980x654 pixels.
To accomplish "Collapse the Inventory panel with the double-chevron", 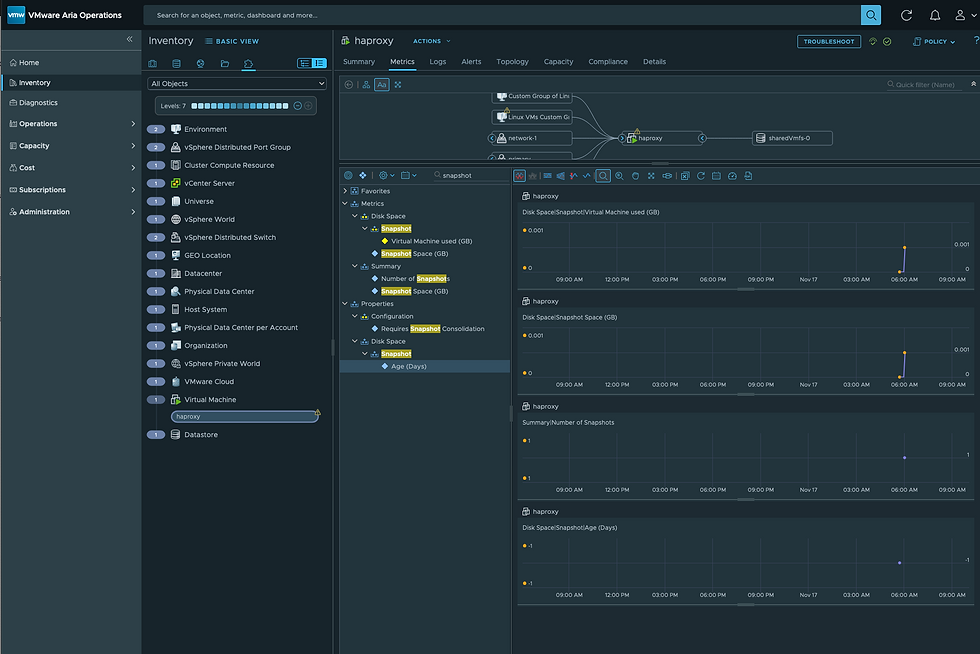I will coord(129,40).
